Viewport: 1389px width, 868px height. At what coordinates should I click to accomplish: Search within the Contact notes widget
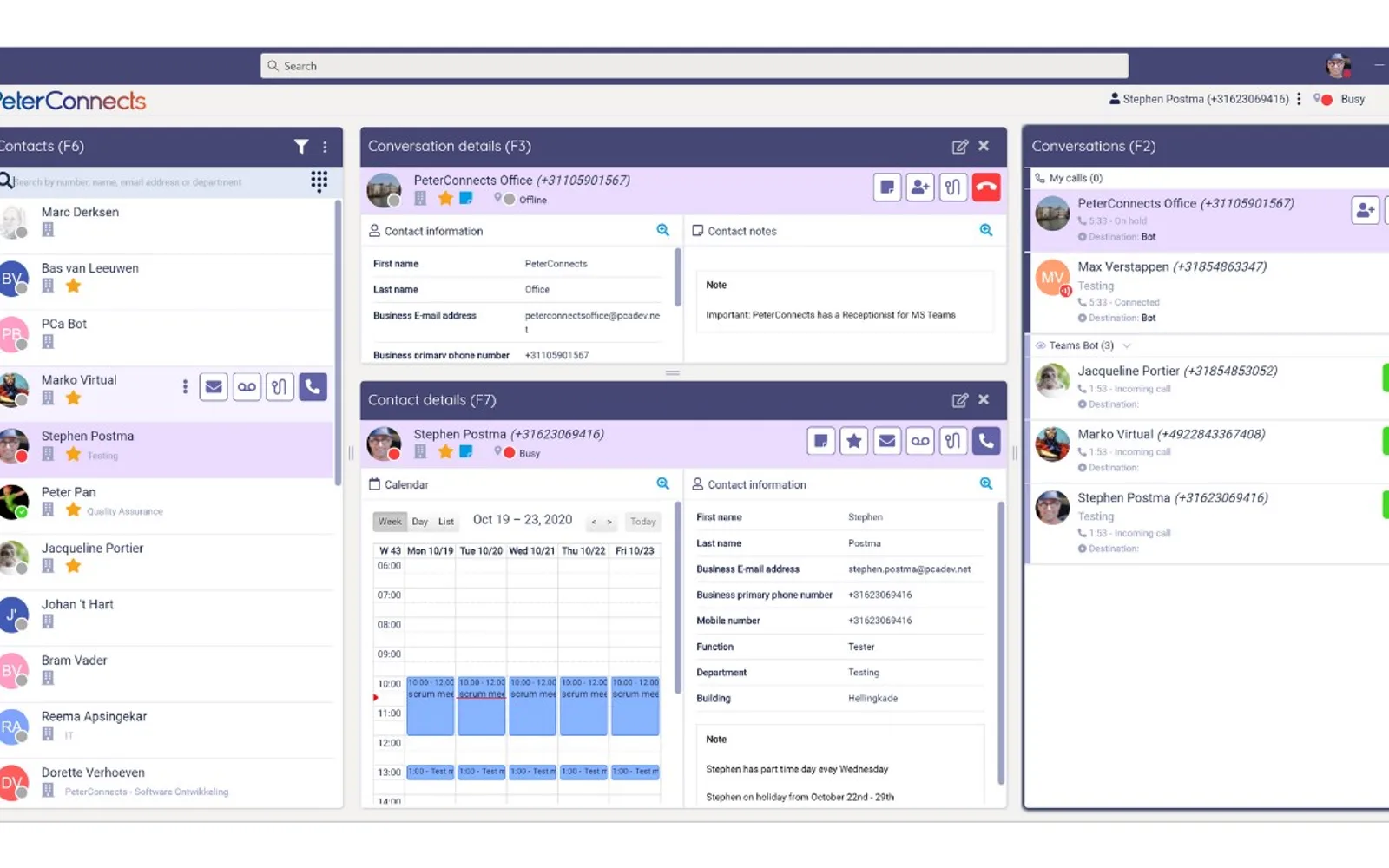pyautogui.click(x=986, y=230)
